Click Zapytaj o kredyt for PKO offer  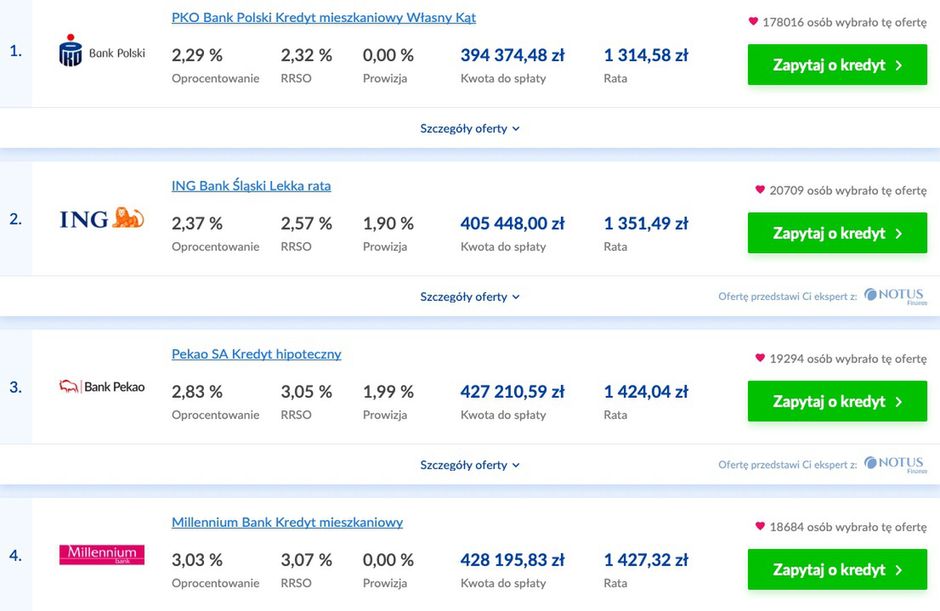pyautogui.click(x=837, y=64)
